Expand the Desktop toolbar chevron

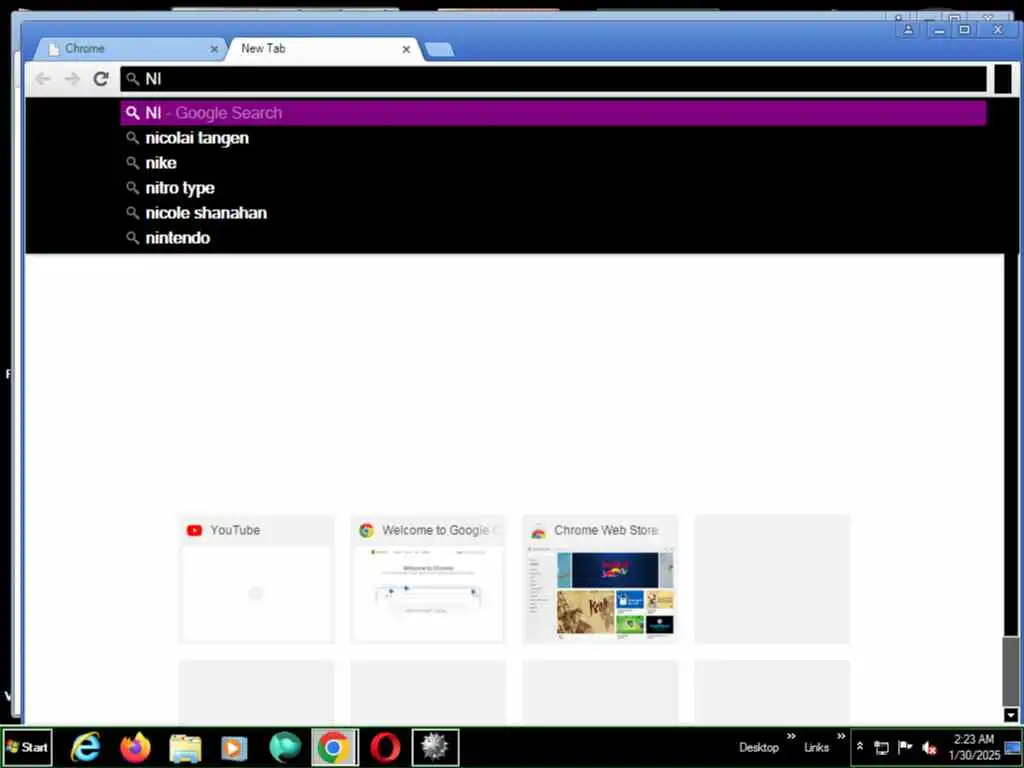(791, 737)
